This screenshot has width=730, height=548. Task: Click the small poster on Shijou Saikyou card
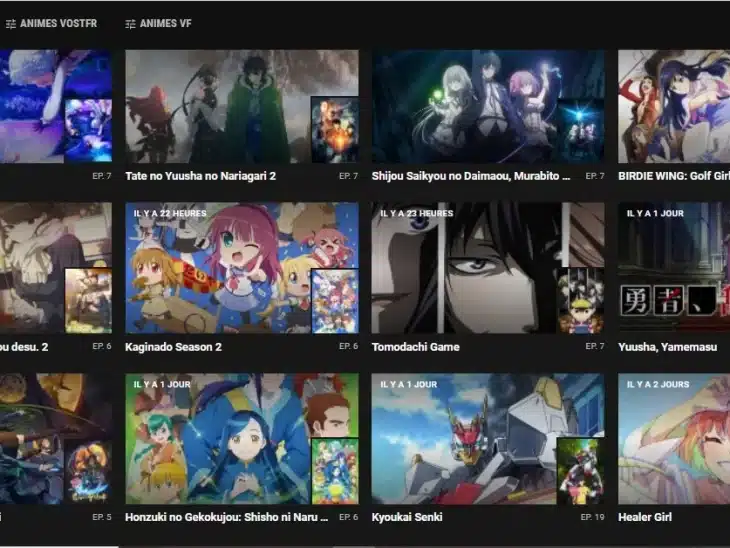pos(581,130)
